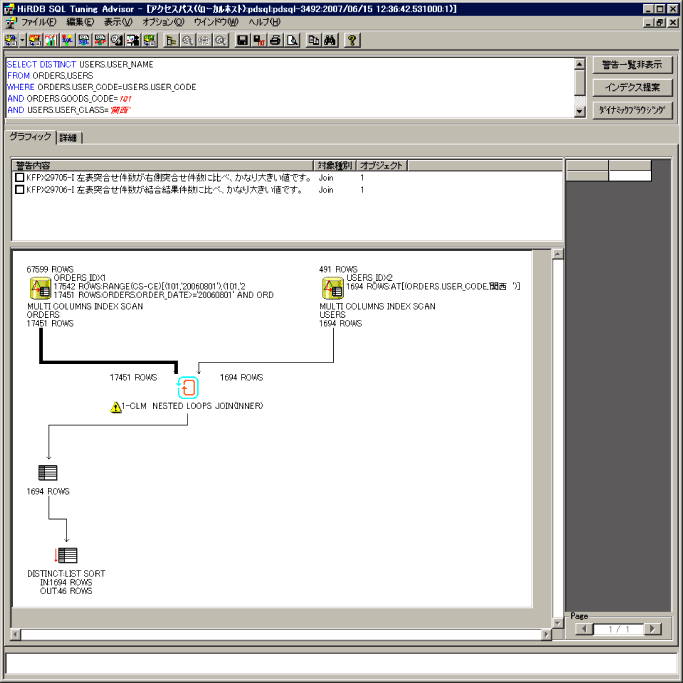This screenshot has height=683, width=683.
Task: Click the yellow warning triangle beside 1-CLM
Action: (x=116, y=407)
